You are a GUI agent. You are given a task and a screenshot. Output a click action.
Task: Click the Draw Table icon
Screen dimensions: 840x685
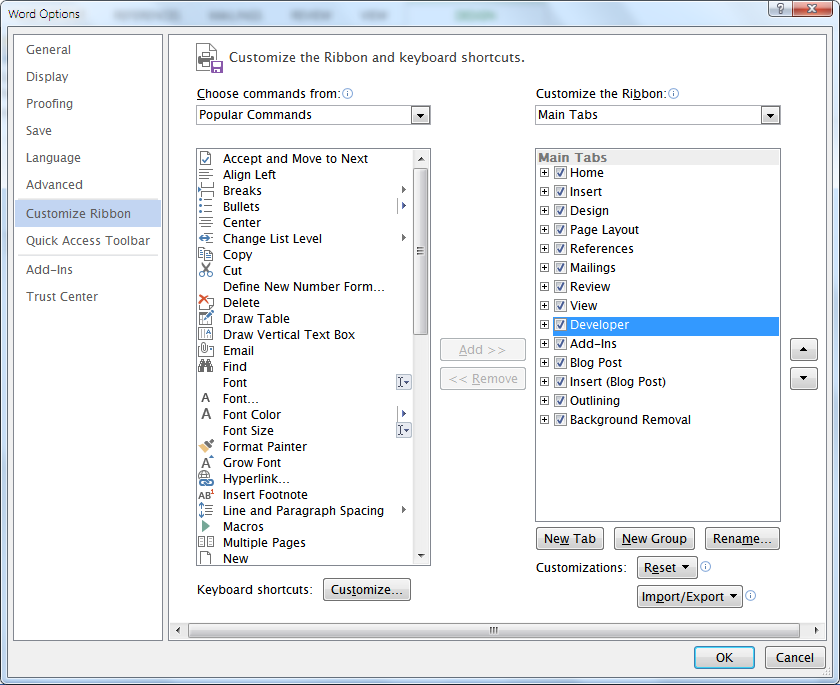(206, 318)
